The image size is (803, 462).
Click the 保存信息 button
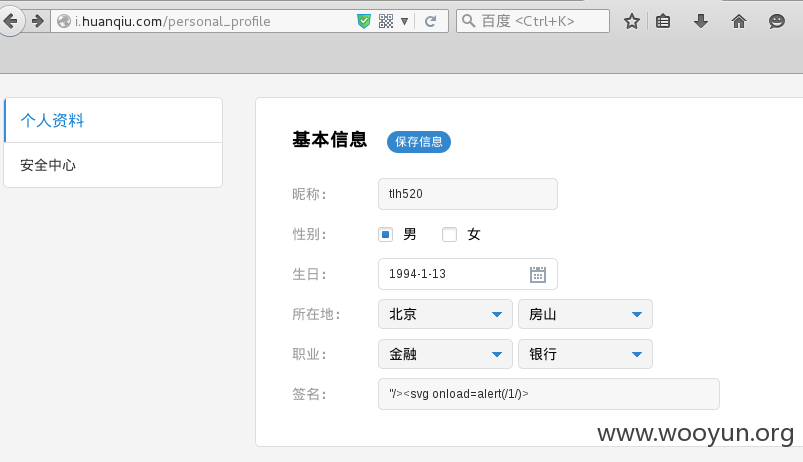(418, 142)
